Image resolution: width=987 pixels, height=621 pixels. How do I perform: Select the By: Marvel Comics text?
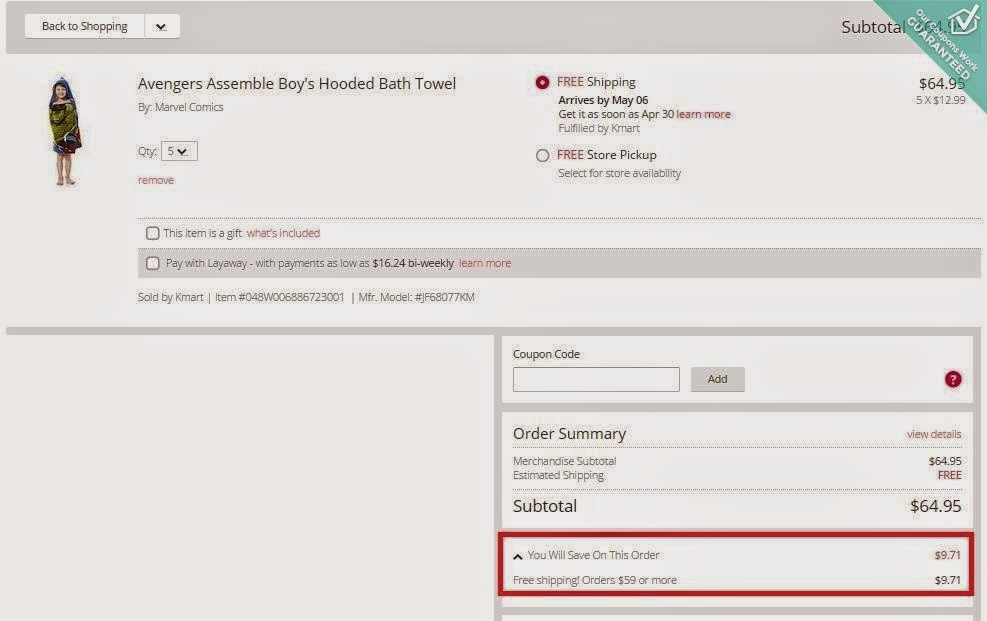tap(181, 107)
